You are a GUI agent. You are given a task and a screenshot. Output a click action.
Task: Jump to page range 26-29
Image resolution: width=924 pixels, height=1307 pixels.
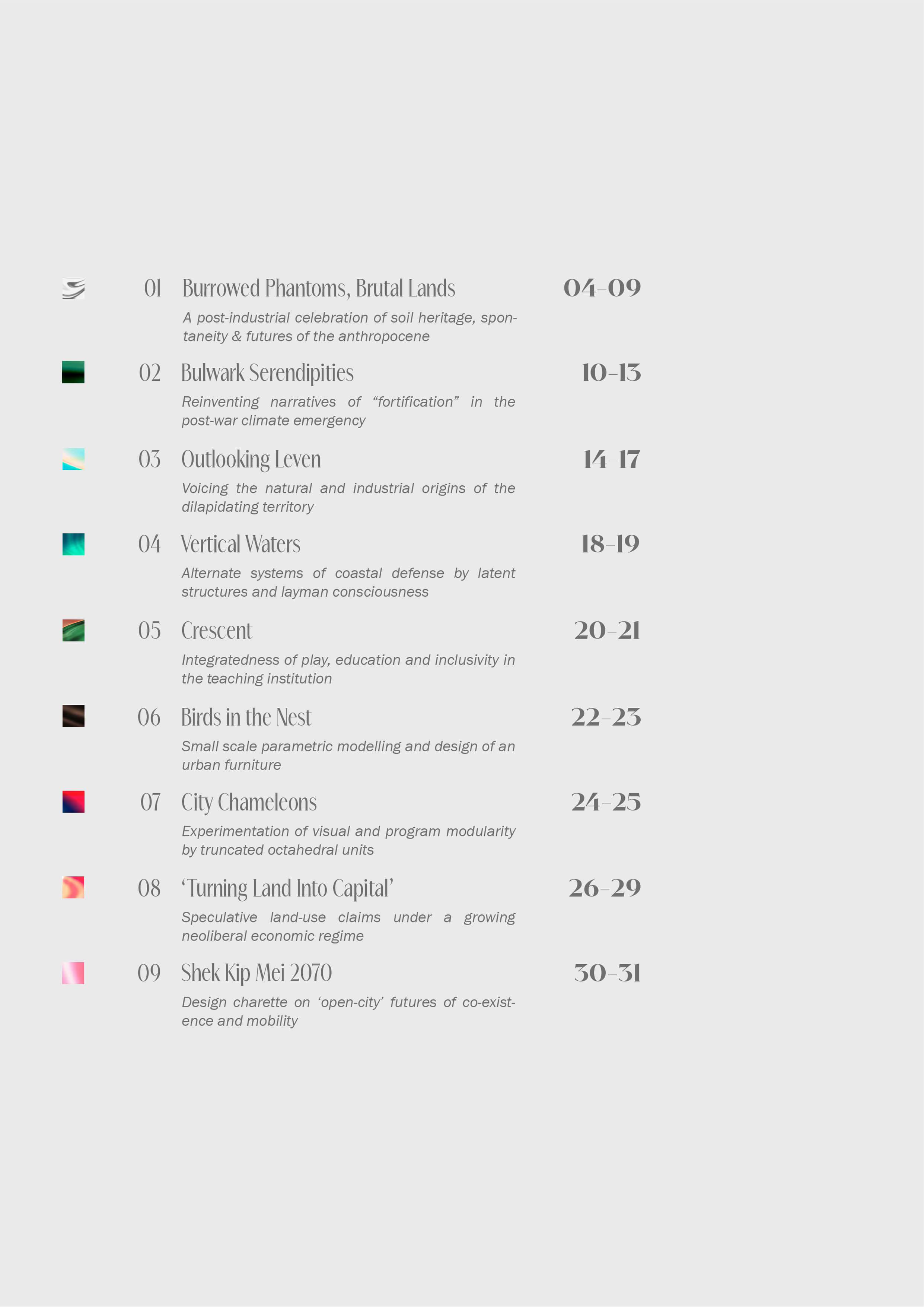(605, 888)
